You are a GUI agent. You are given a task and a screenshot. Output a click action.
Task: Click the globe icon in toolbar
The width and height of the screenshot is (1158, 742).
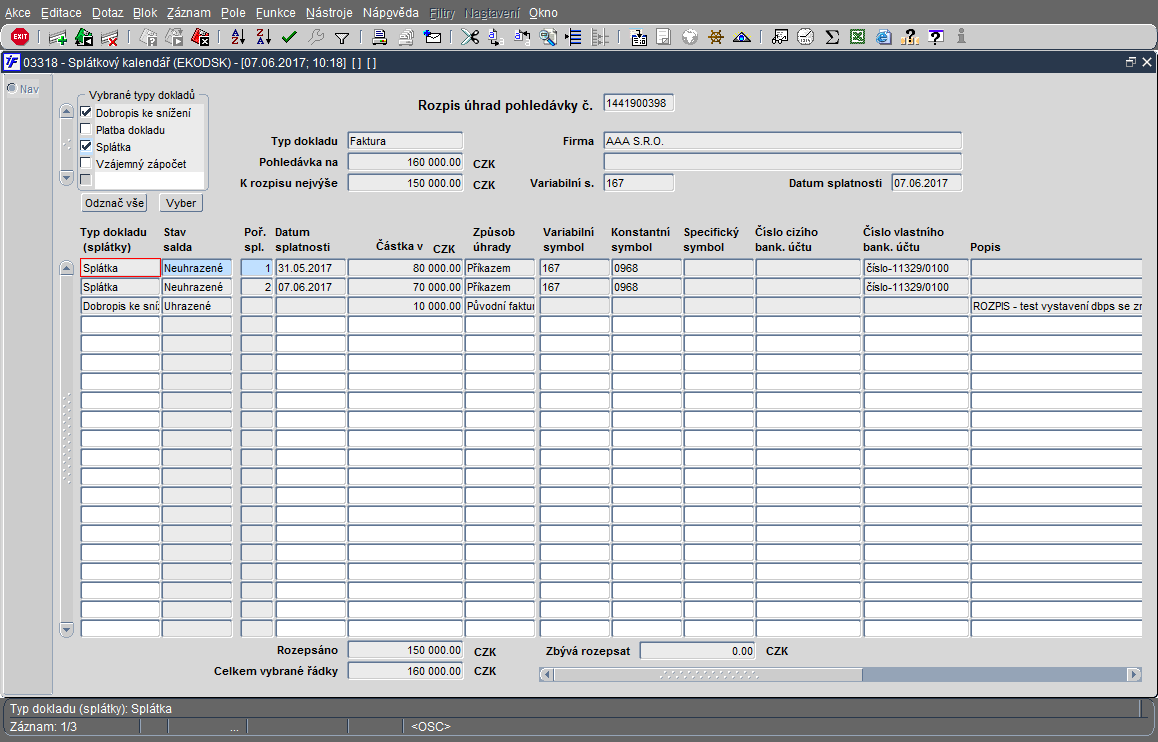[x=690, y=36]
